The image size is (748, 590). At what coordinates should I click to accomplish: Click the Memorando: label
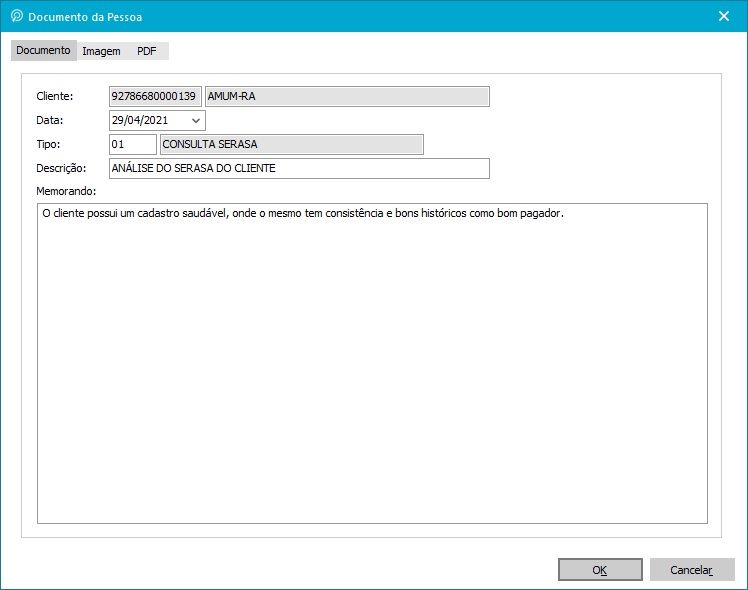click(x=66, y=191)
